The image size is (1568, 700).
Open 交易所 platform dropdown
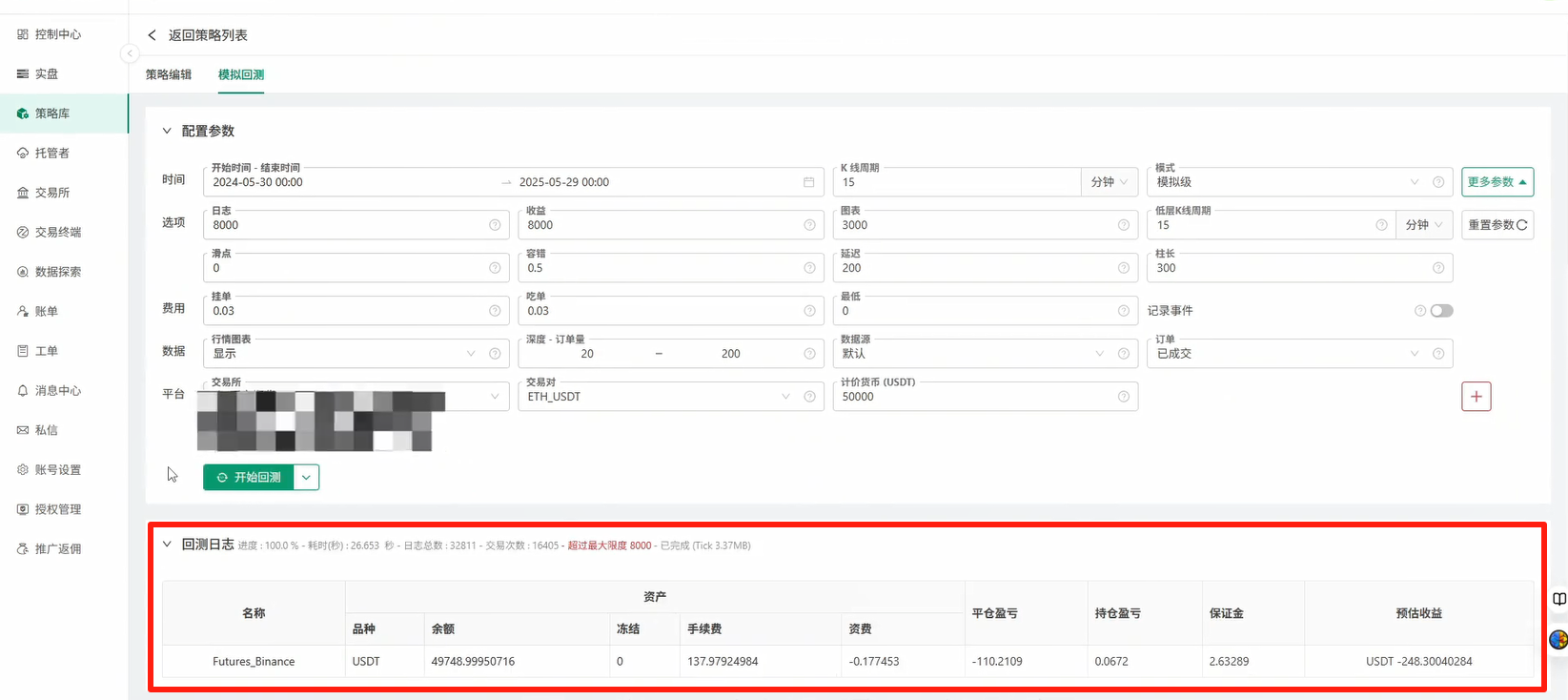(356, 397)
